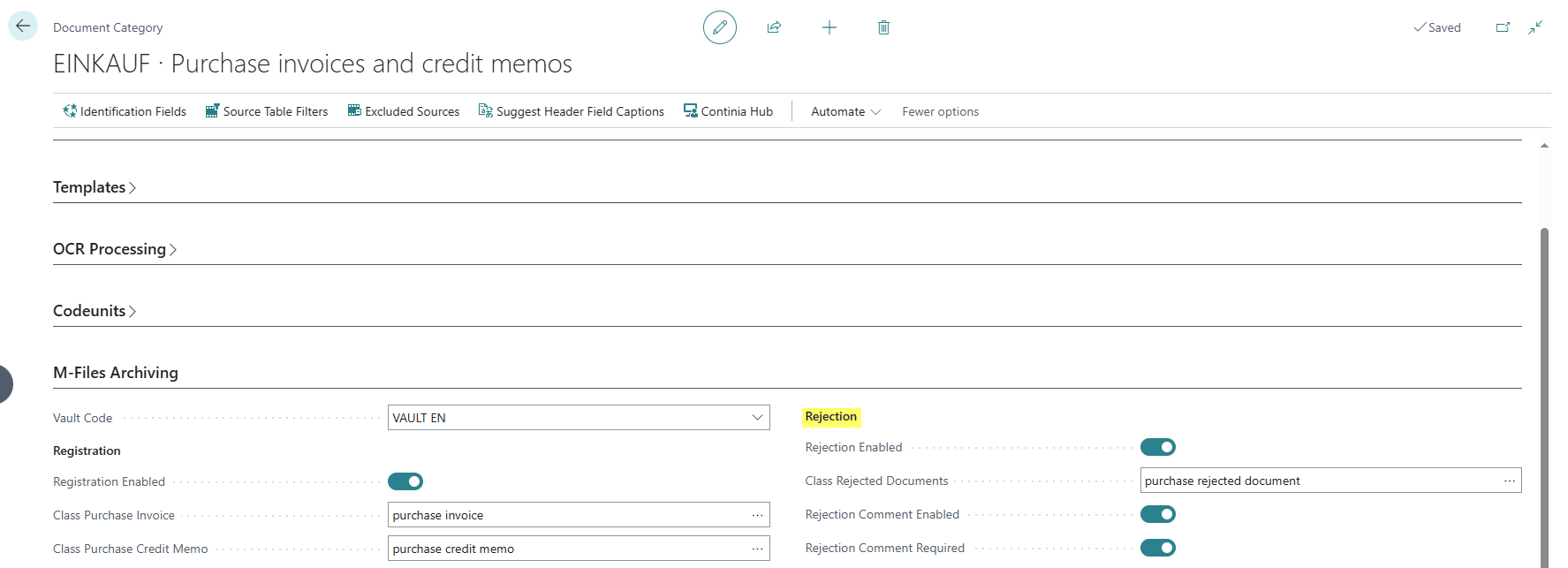
Task: Click Source Table Filters
Action: point(267,111)
